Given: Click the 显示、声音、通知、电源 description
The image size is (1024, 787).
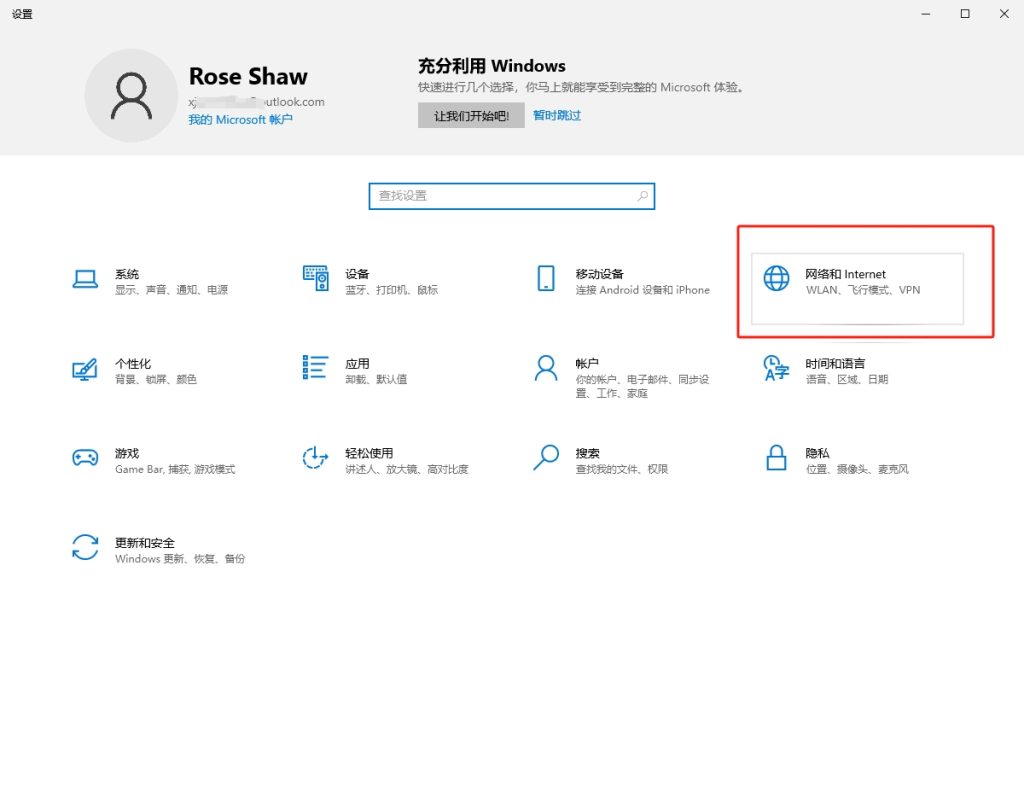Looking at the screenshot, I should [x=172, y=290].
